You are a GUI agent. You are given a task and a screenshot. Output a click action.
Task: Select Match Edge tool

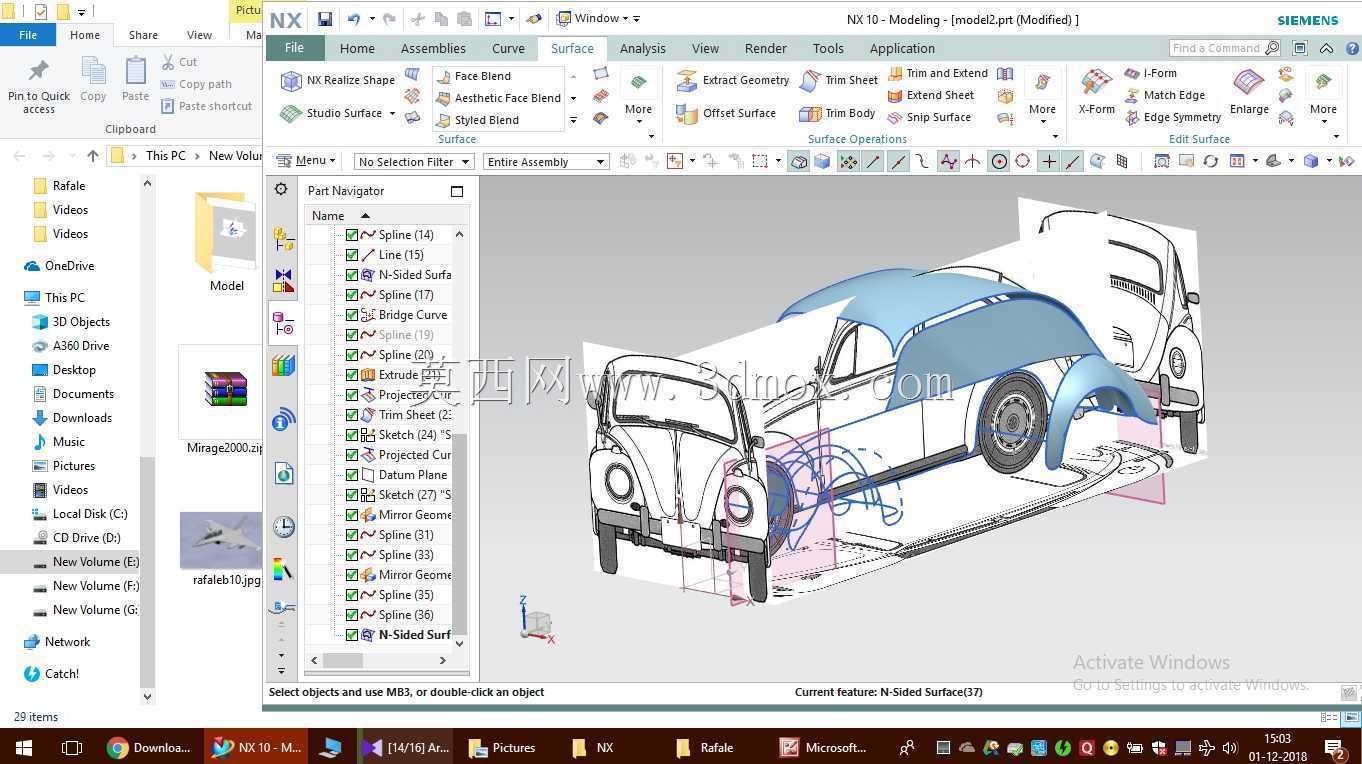tap(1164, 95)
